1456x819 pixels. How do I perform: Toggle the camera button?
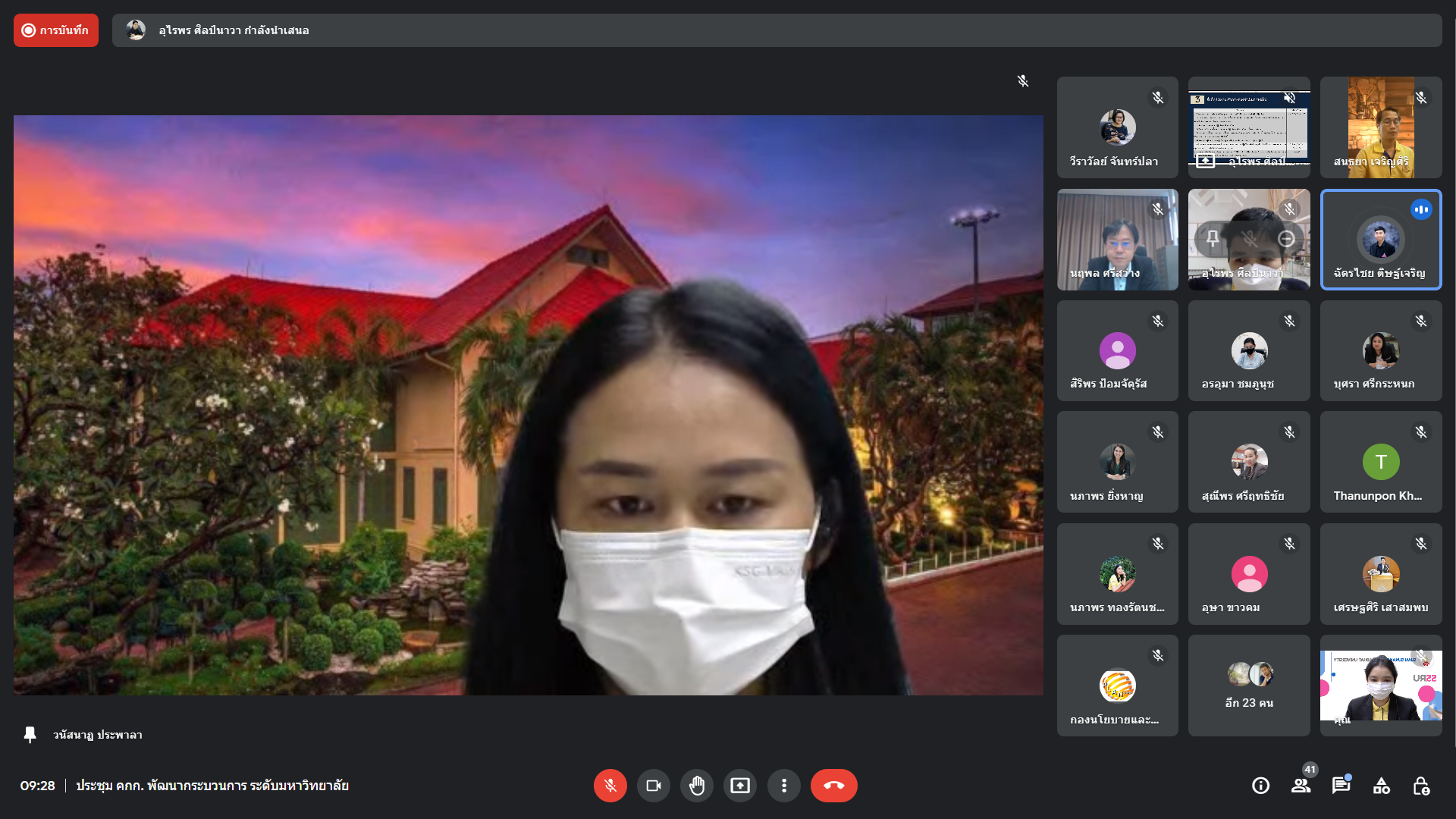[653, 786]
